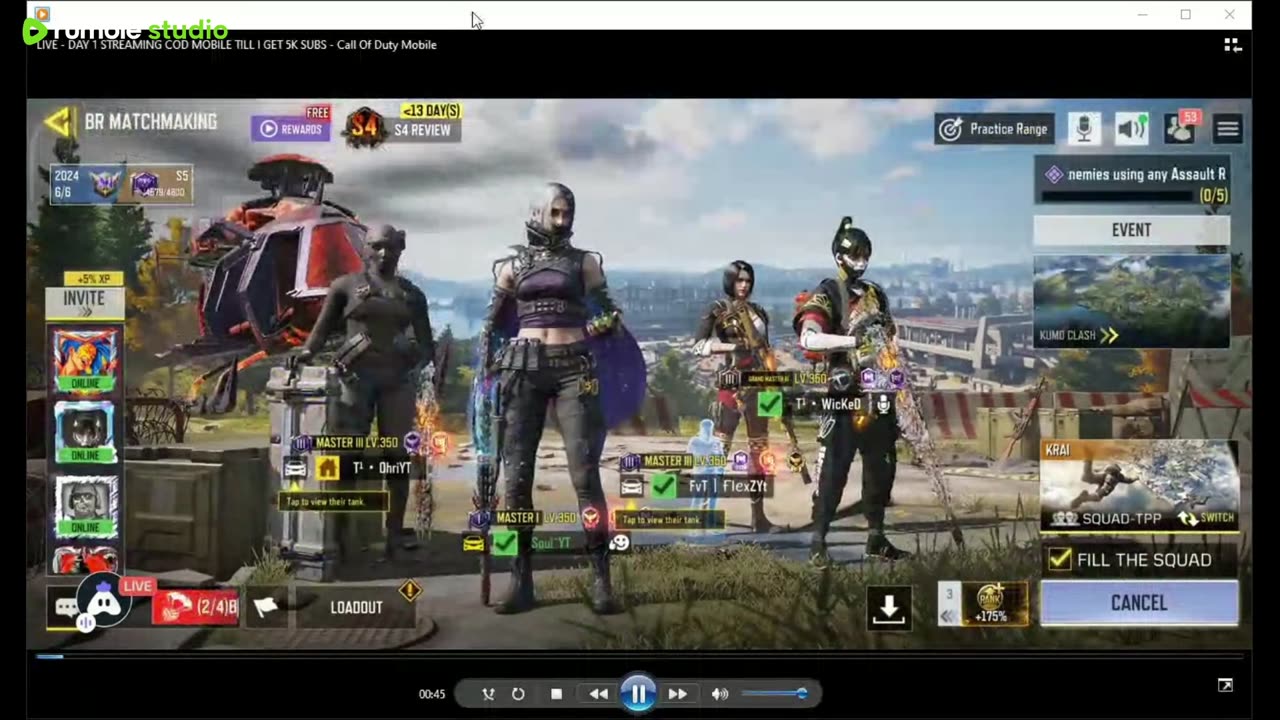Open the Event panel
Viewport: 1280px width, 720px height.
1131,230
